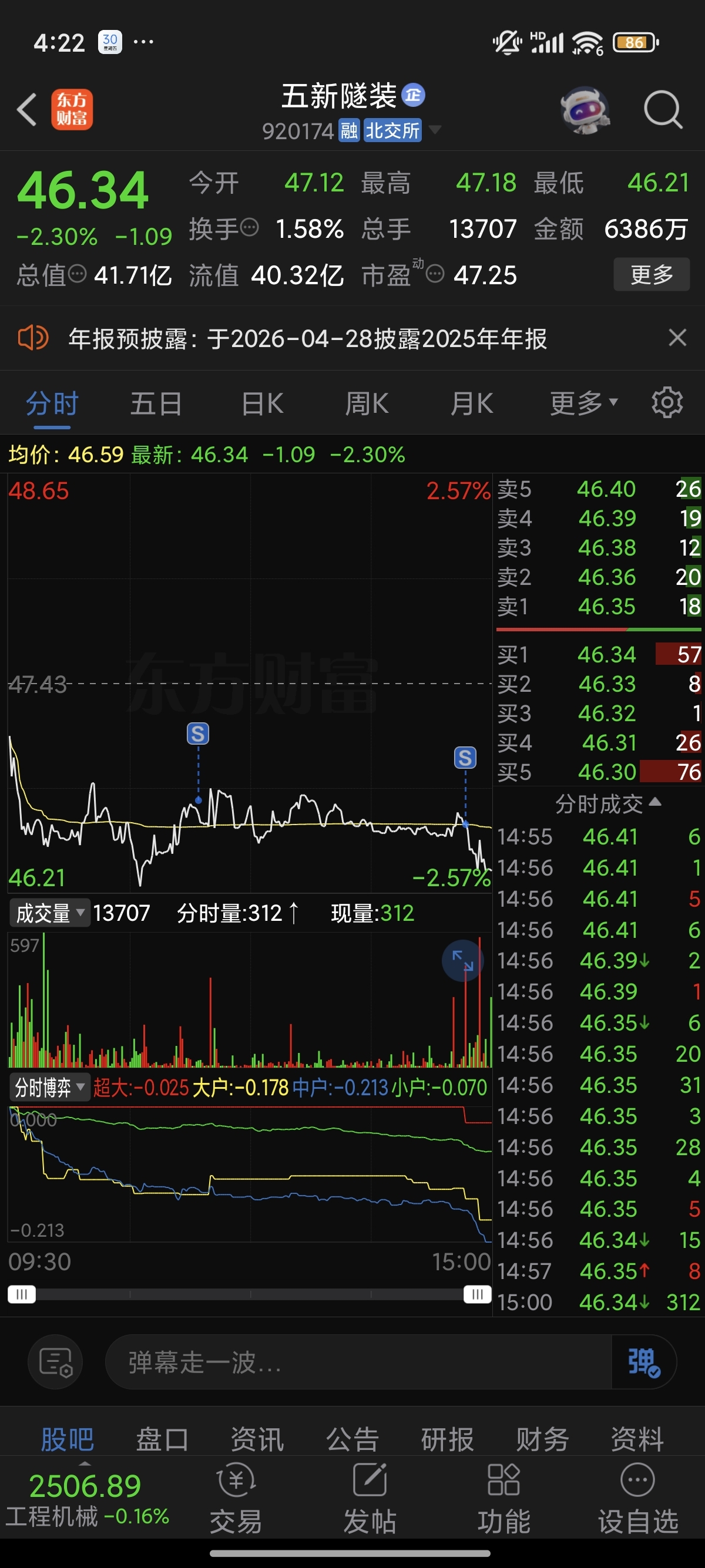Screen dimensions: 705x1568
Task: Open the 更多 chart period dropdown
Action: click(584, 403)
